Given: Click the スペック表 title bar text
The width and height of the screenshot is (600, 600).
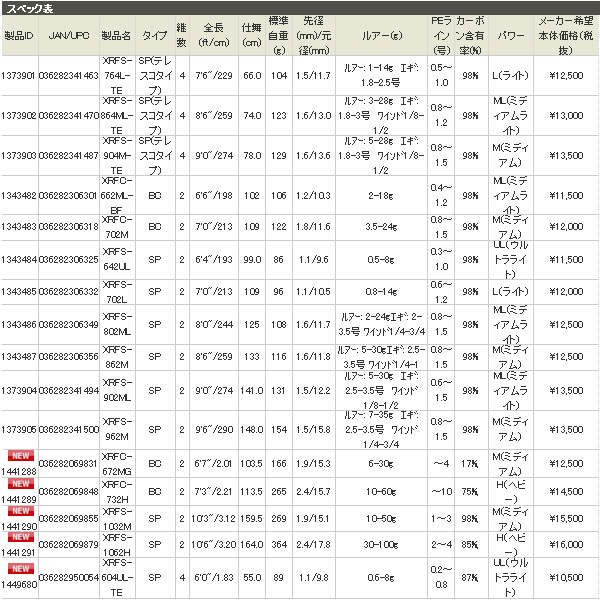Looking at the screenshot, I should pos(30,8).
